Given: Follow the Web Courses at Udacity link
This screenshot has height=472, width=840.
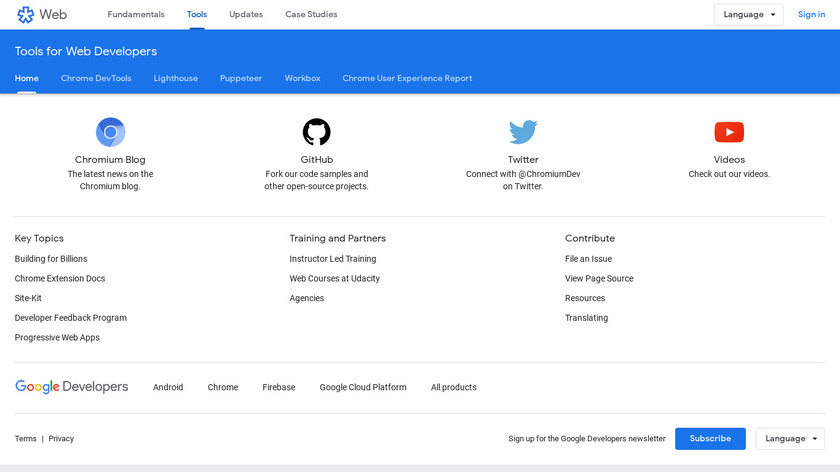Looking at the screenshot, I should (x=335, y=279).
